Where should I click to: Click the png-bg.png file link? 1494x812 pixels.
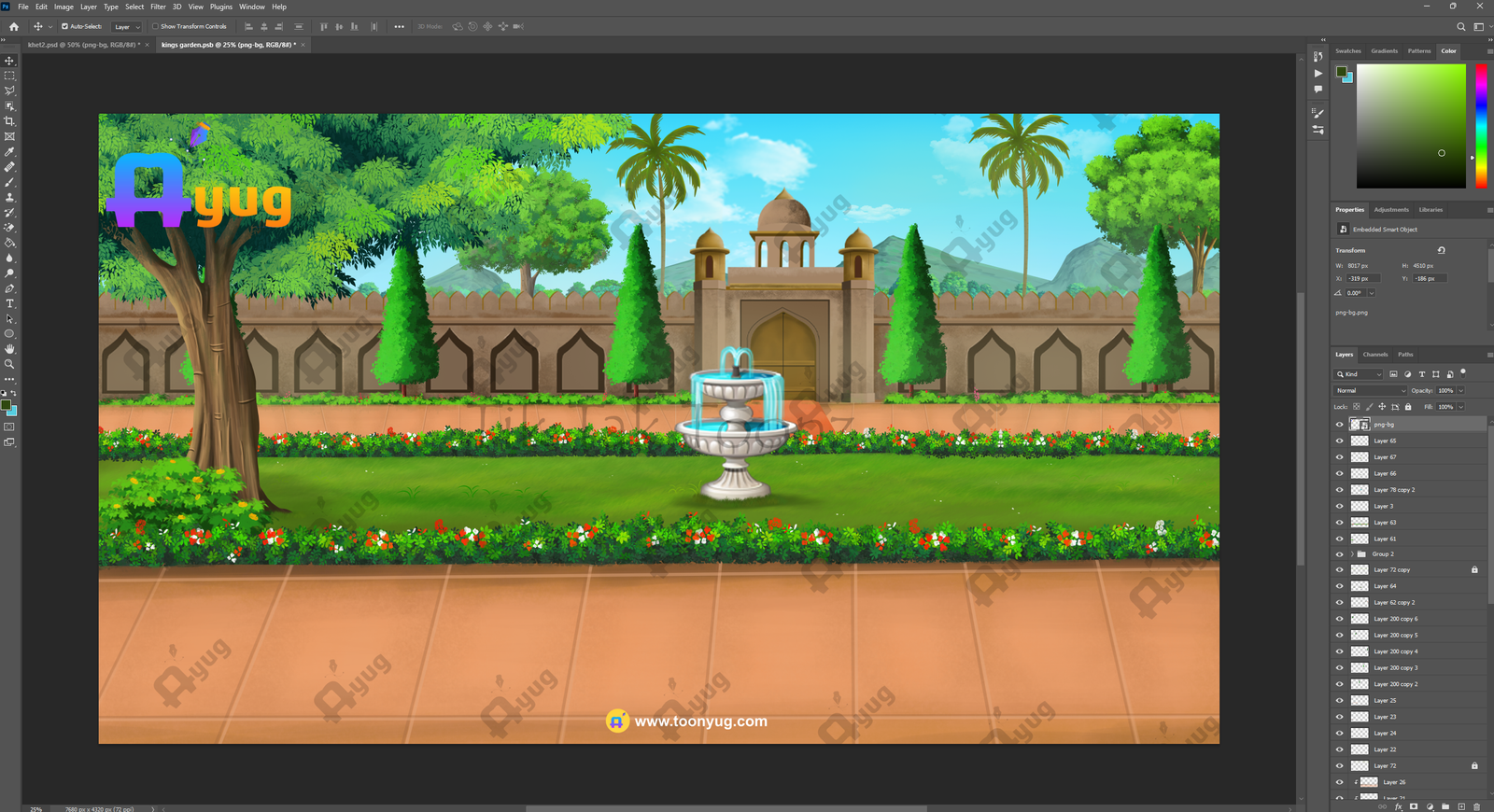pos(1351,313)
